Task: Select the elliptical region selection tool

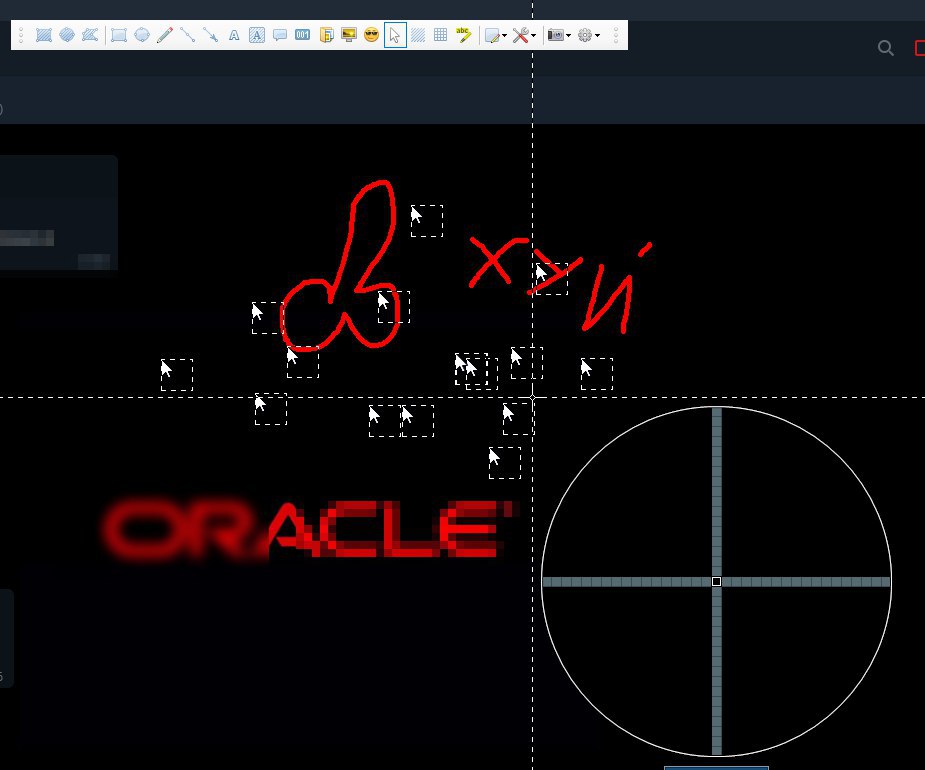Action: [67, 35]
